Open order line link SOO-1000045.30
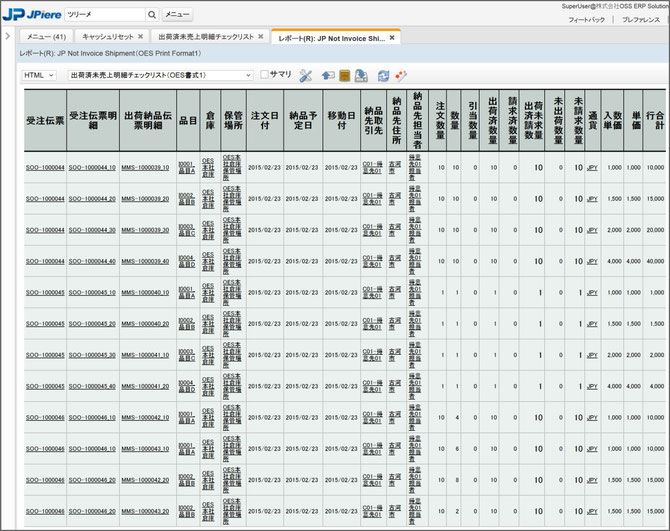 coord(92,355)
